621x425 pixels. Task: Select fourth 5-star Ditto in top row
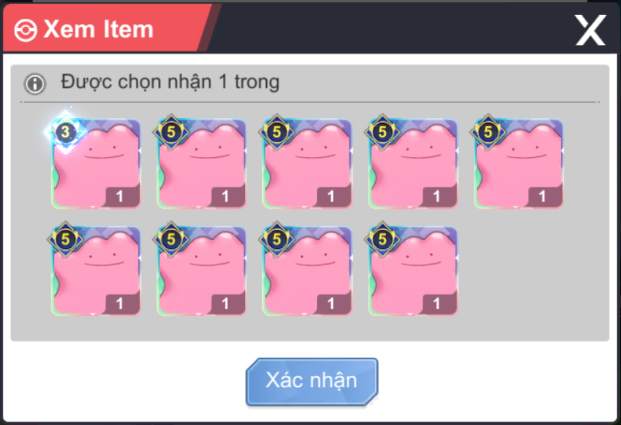413,164
